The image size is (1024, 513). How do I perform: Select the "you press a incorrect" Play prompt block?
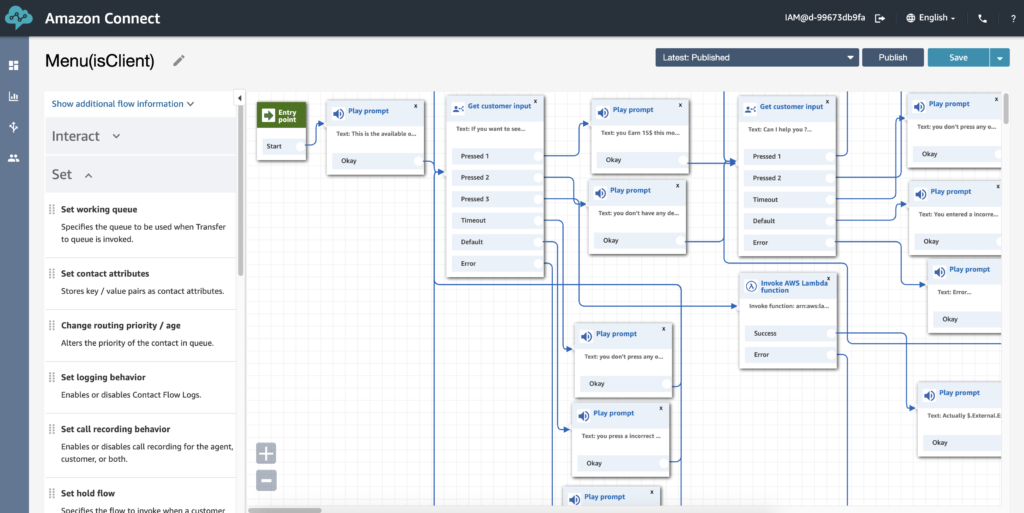(621, 440)
